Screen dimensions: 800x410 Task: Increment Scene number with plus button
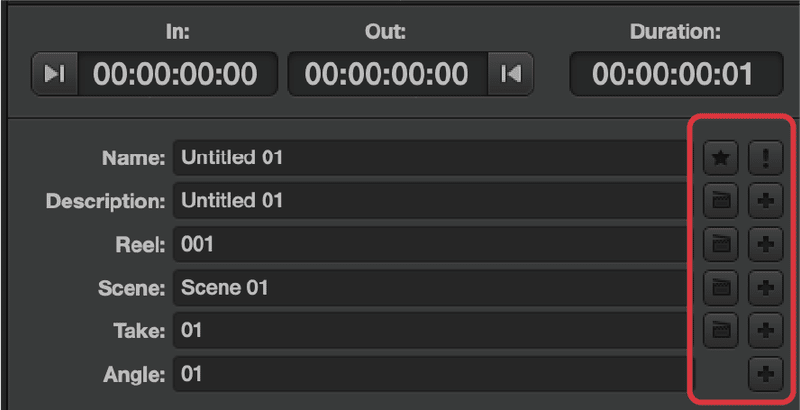pos(765,288)
